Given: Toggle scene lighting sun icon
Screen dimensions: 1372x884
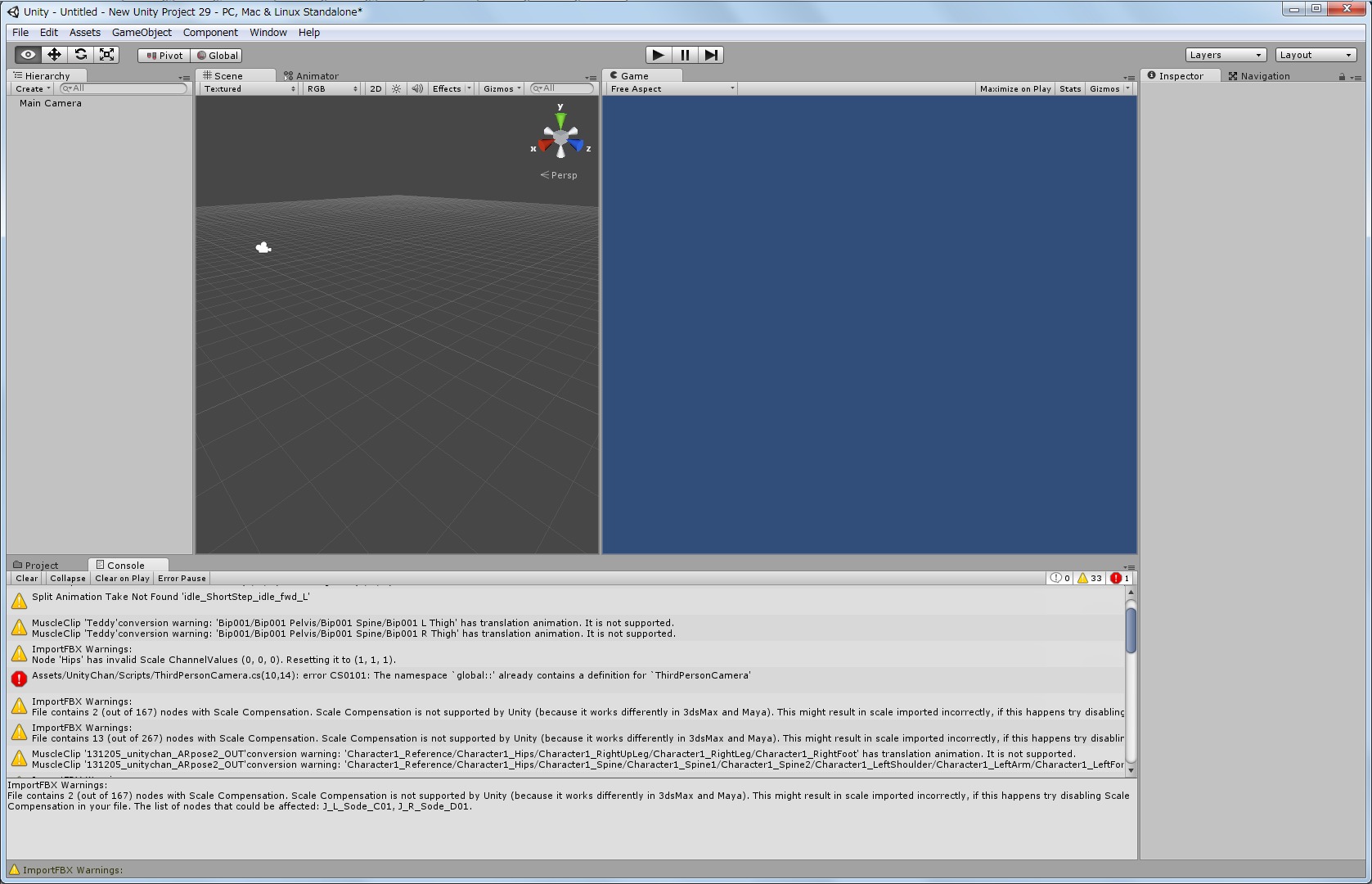Looking at the screenshot, I should [x=396, y=88].
